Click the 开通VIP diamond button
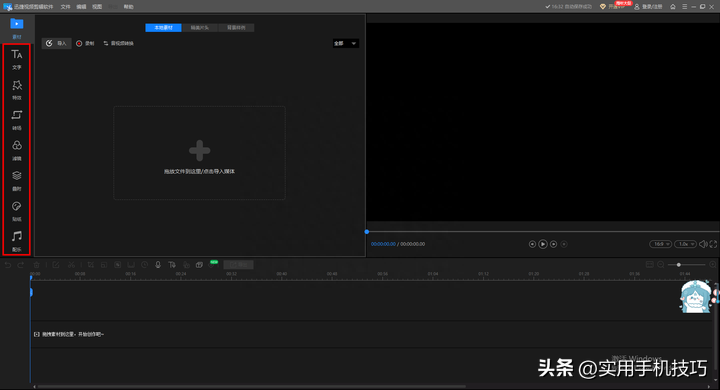The image size is (720, 390). pos(612,6)
